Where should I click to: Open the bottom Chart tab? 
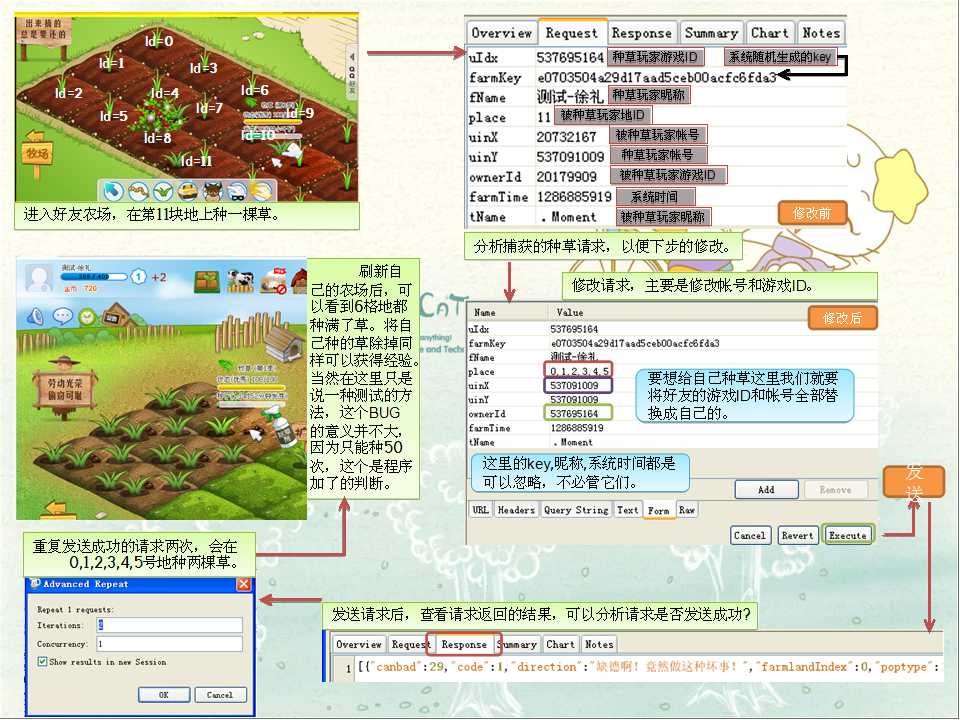tap(560, 644)
